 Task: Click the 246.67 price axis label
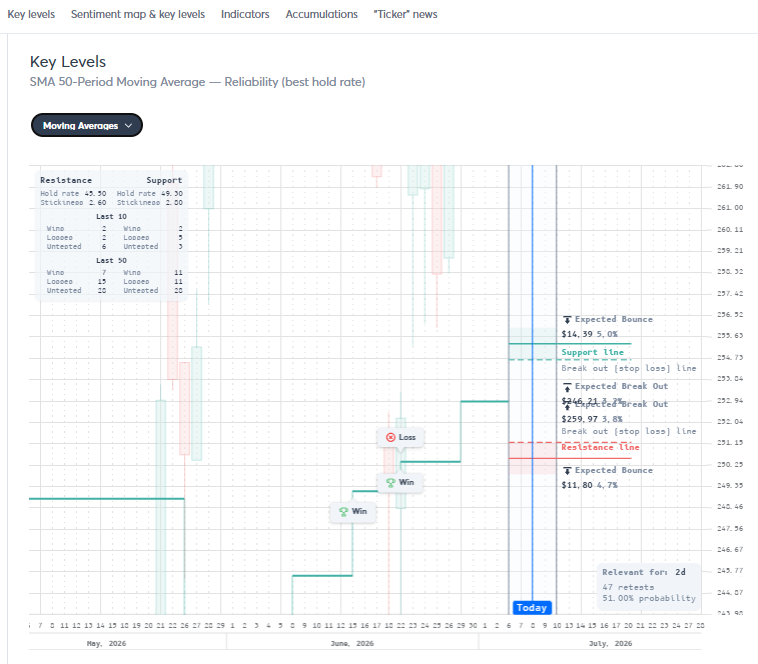pos(730,549)
